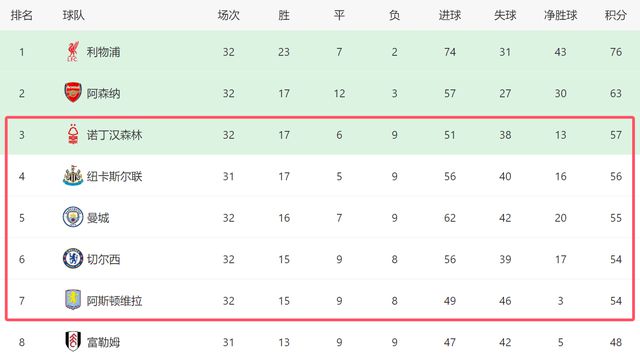Click the 场次 column header
640x360 pixels.
(x=229, y=16)
